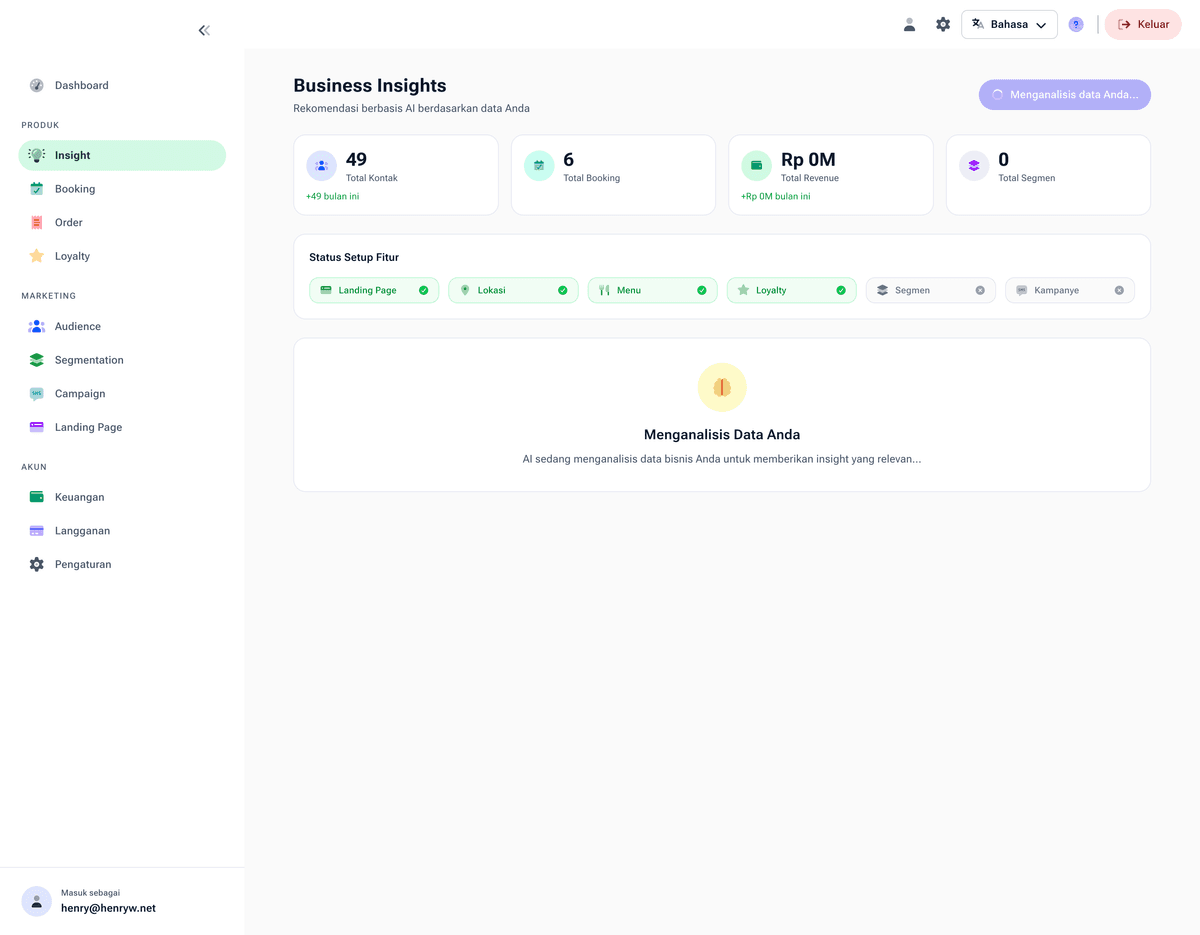Collapse the sidebar with the chevron arrows
The image size is (1200, 935).
204,30
